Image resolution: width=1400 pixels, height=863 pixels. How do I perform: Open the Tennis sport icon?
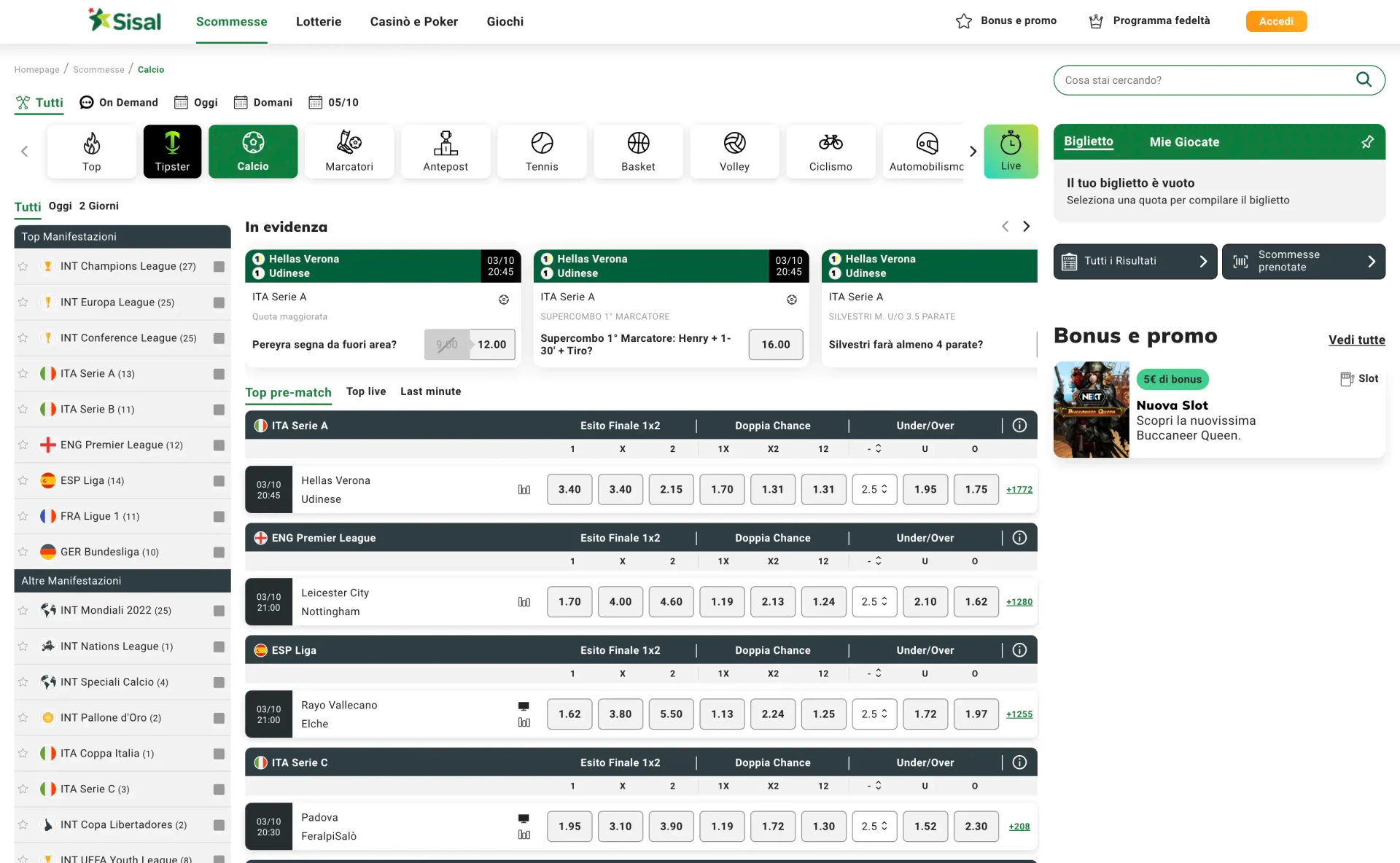(542, 151)
